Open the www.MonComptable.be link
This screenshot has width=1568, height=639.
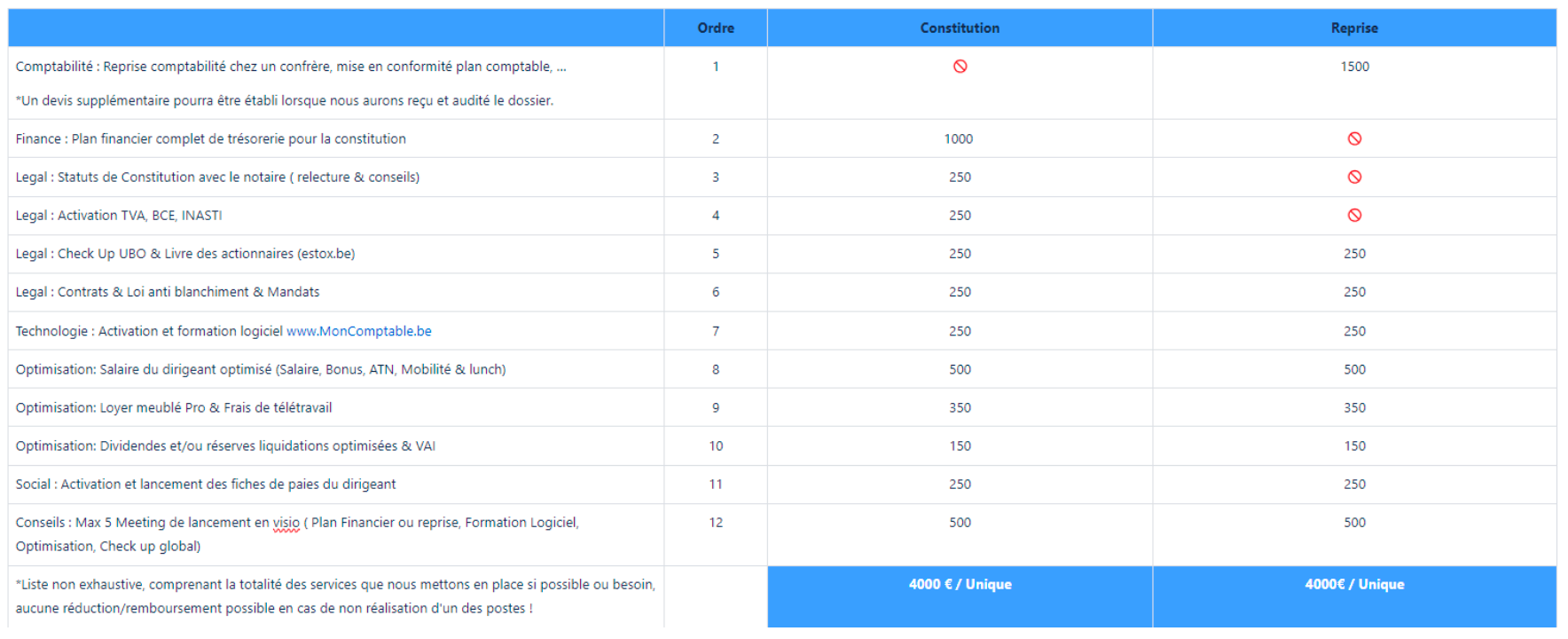358,331
